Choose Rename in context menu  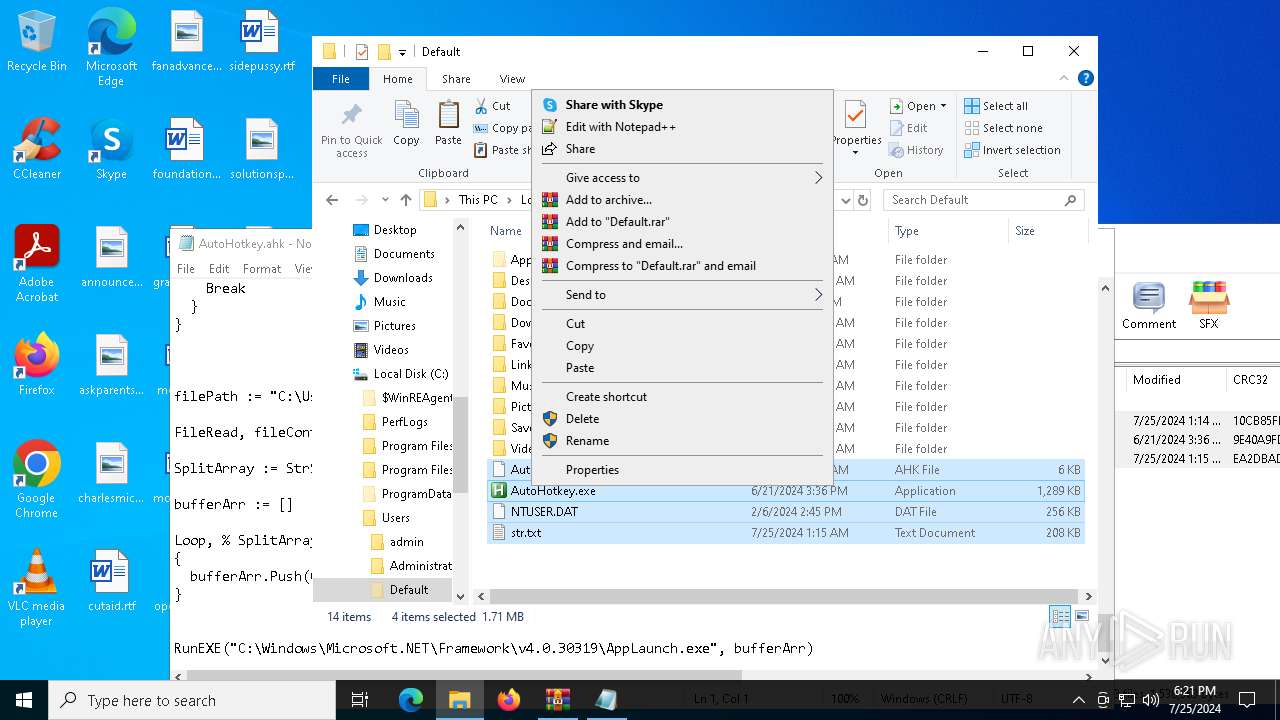click(x=682, y=441)
